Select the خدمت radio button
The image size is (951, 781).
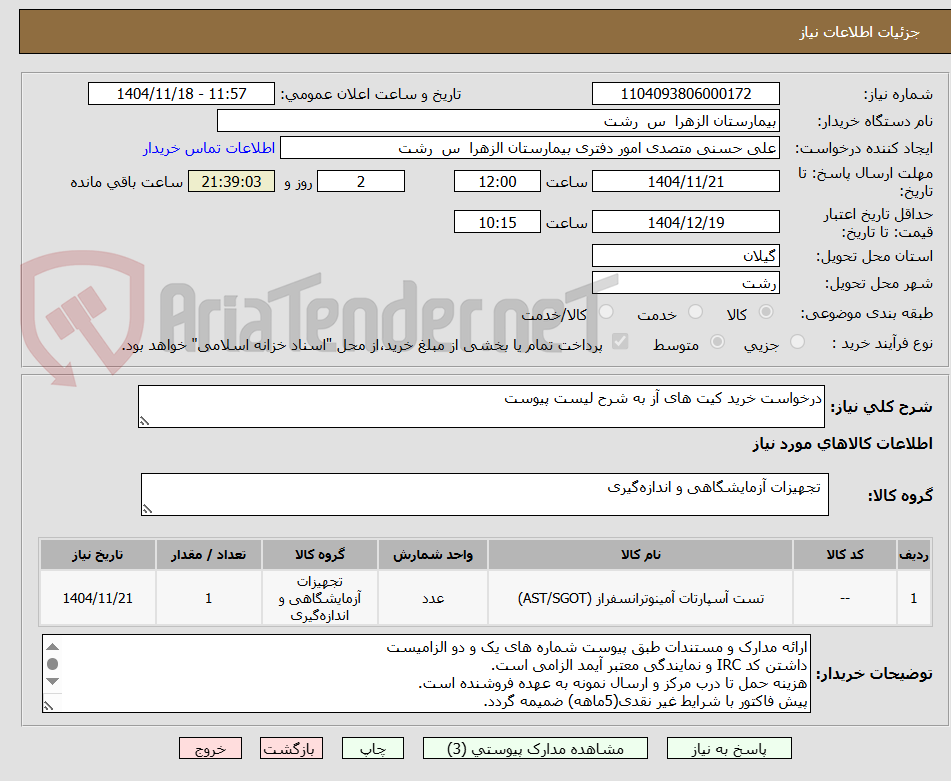[696, 312]
